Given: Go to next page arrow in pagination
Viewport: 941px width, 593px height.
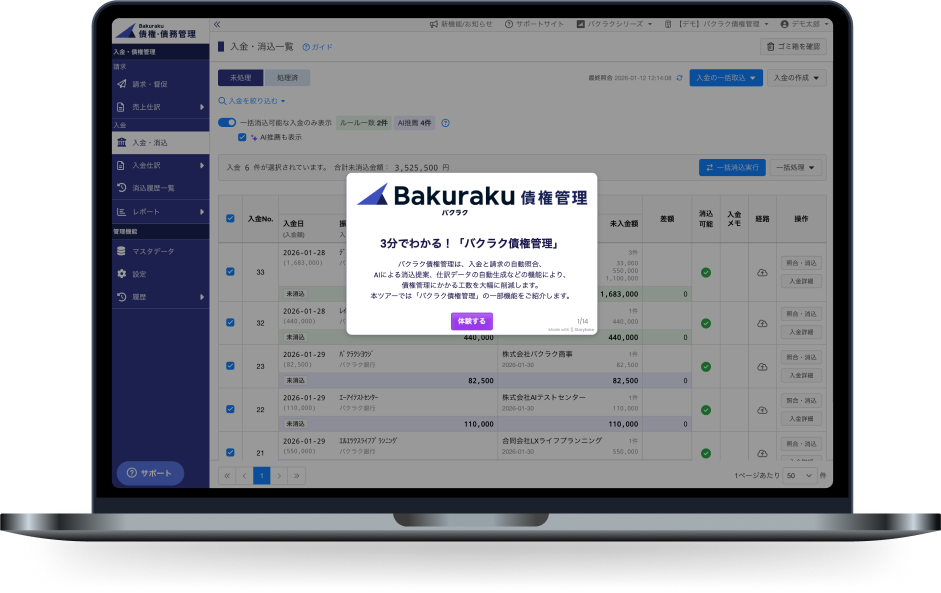Looking at the screenshot, I should pyautogui.click(x=279, y=476).
